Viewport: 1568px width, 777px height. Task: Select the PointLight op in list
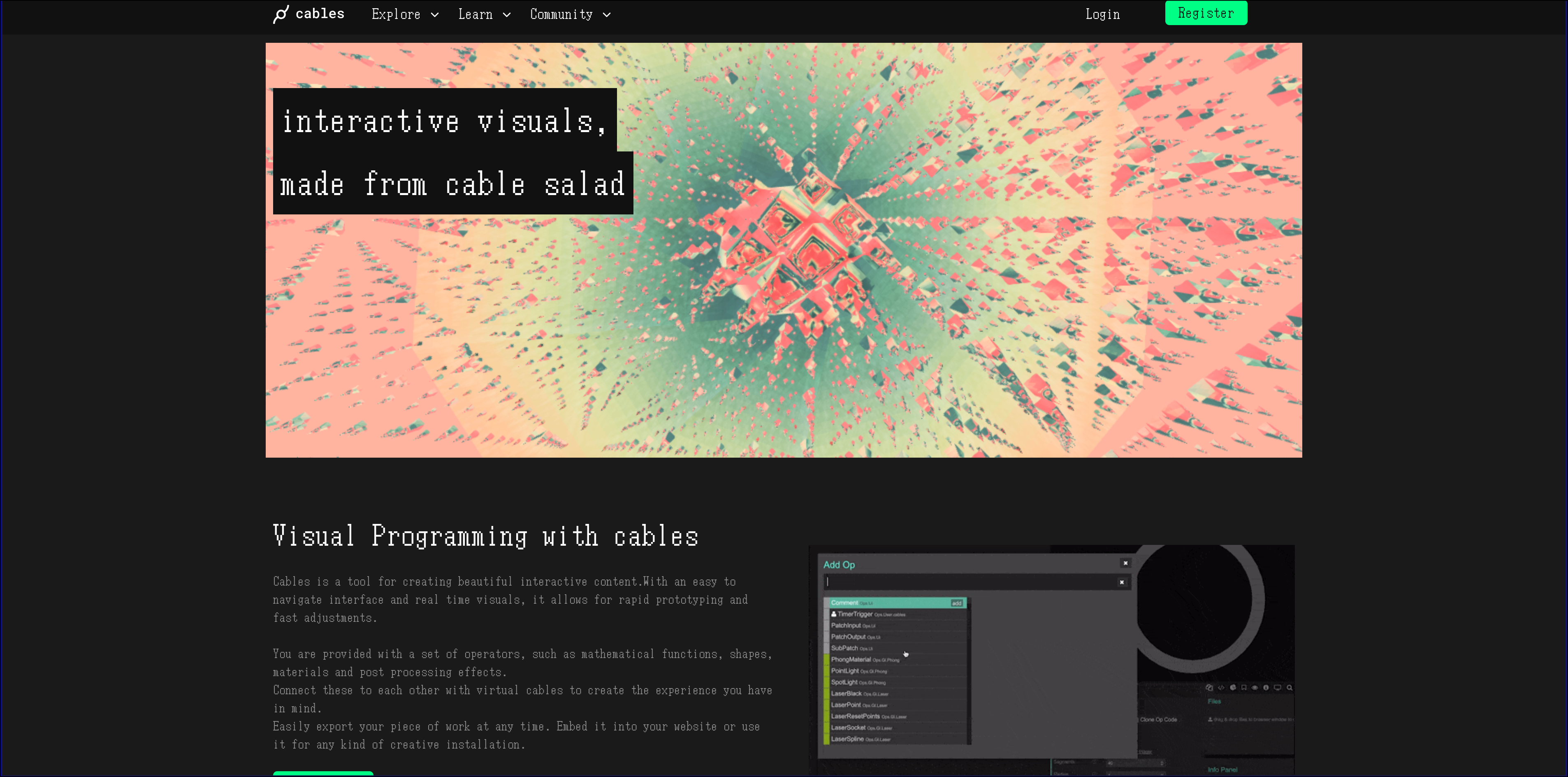coord(895,671)
